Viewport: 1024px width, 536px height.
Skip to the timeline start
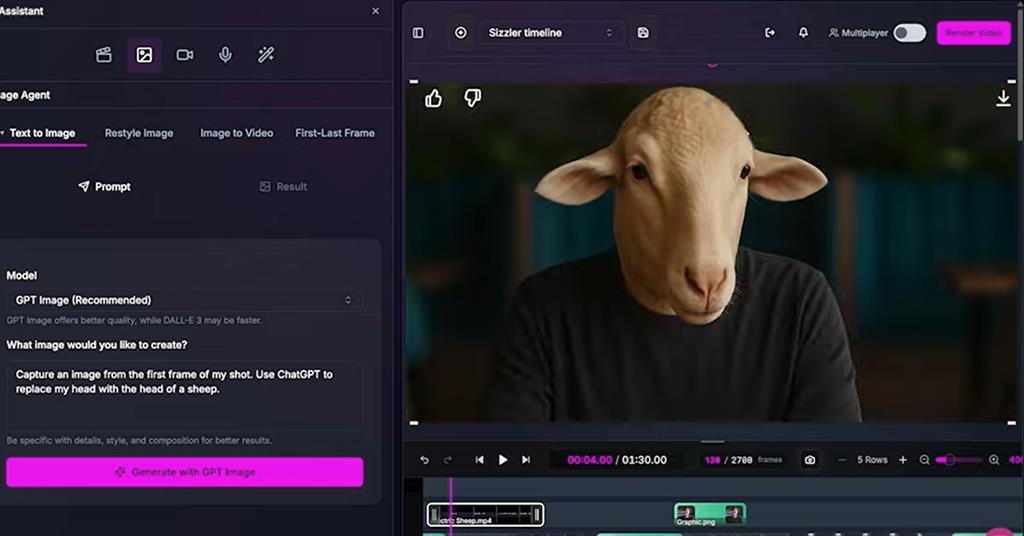tap(479, 460)
